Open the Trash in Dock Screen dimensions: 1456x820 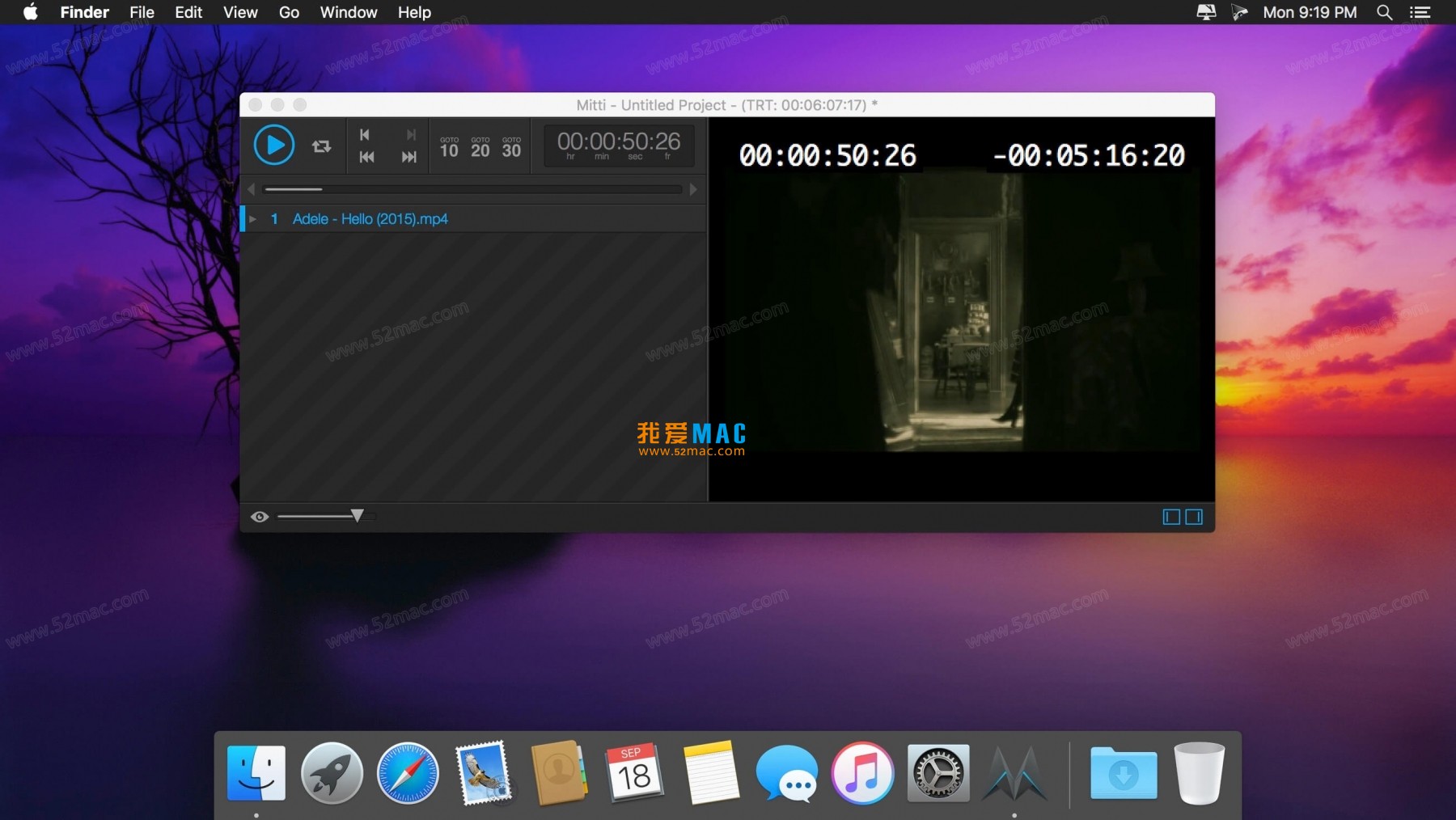[1200, 773]
